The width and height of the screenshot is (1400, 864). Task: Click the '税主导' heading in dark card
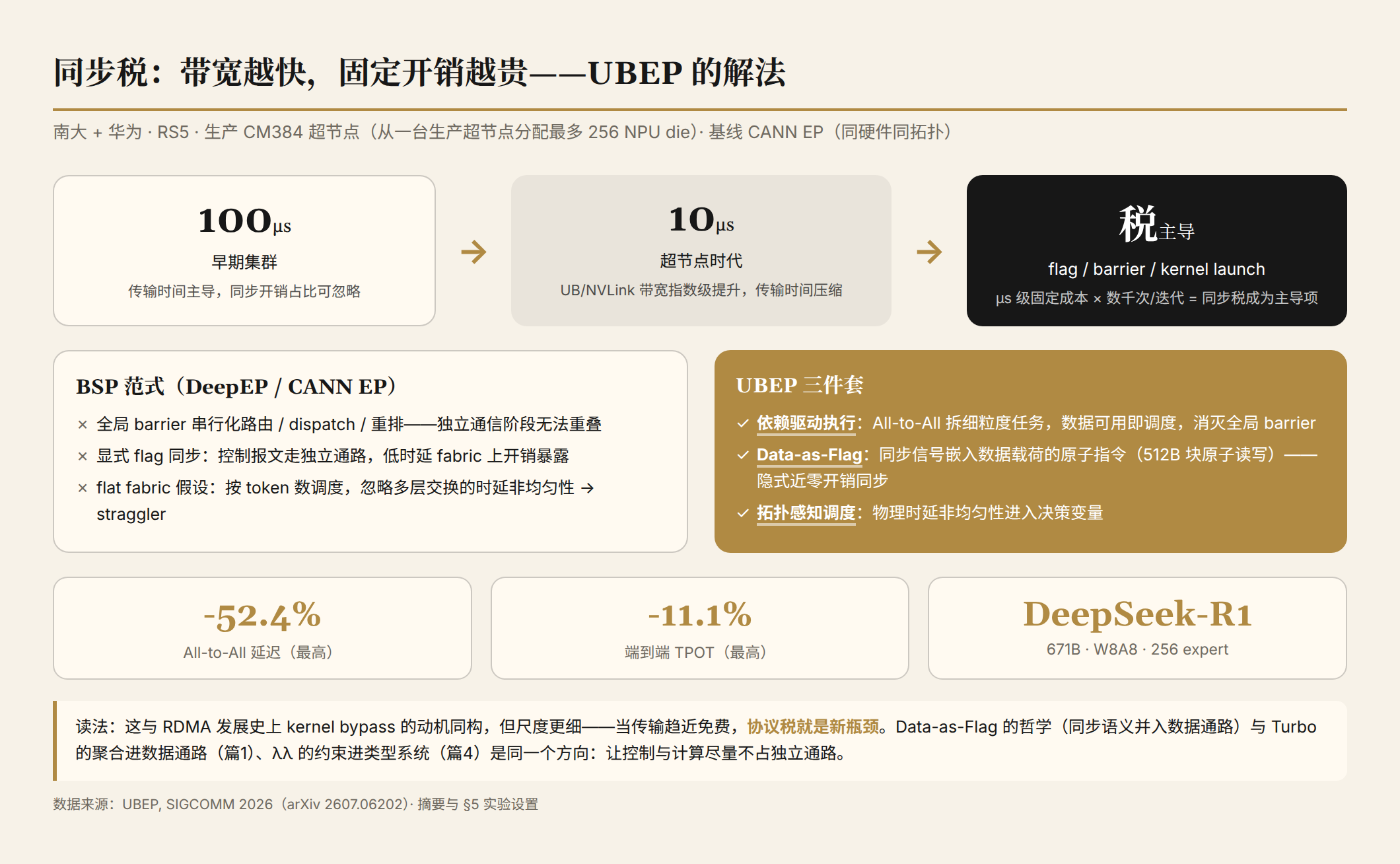coord(1156,224)
